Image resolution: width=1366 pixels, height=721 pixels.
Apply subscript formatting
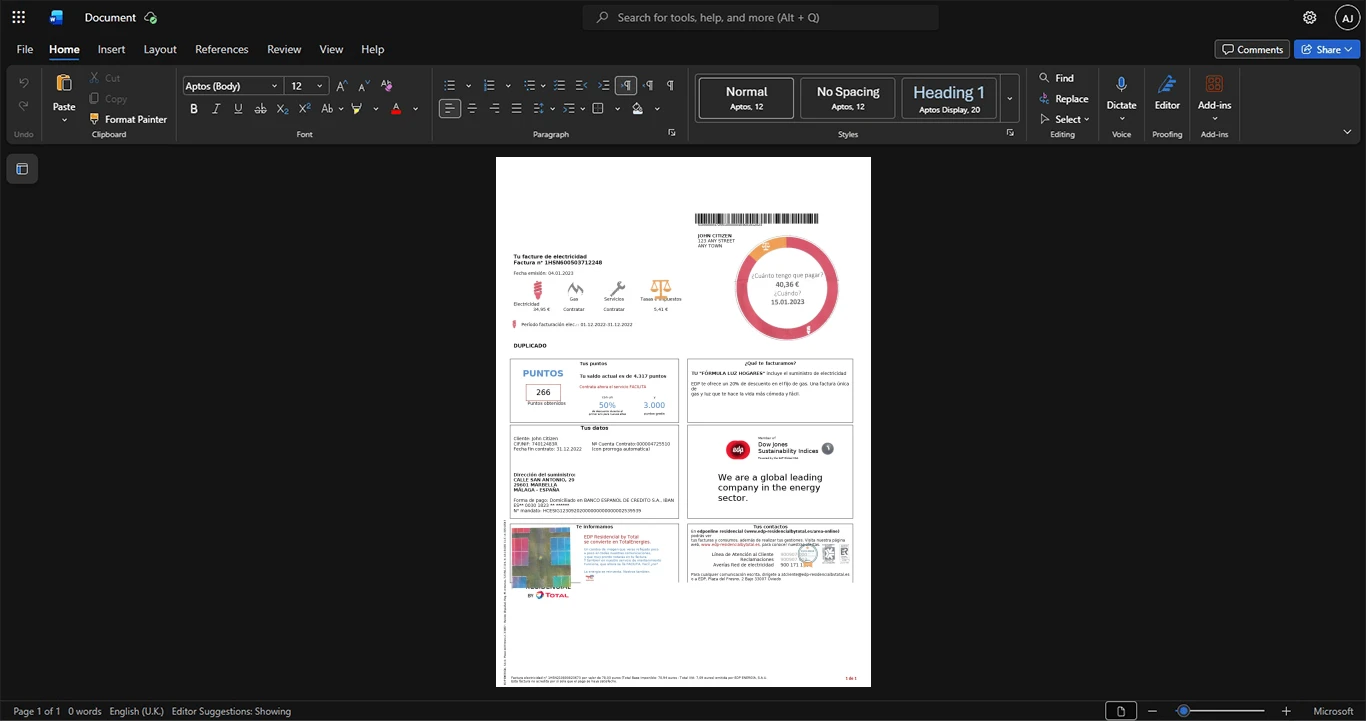pyautogui.click(x=282, y=109)
